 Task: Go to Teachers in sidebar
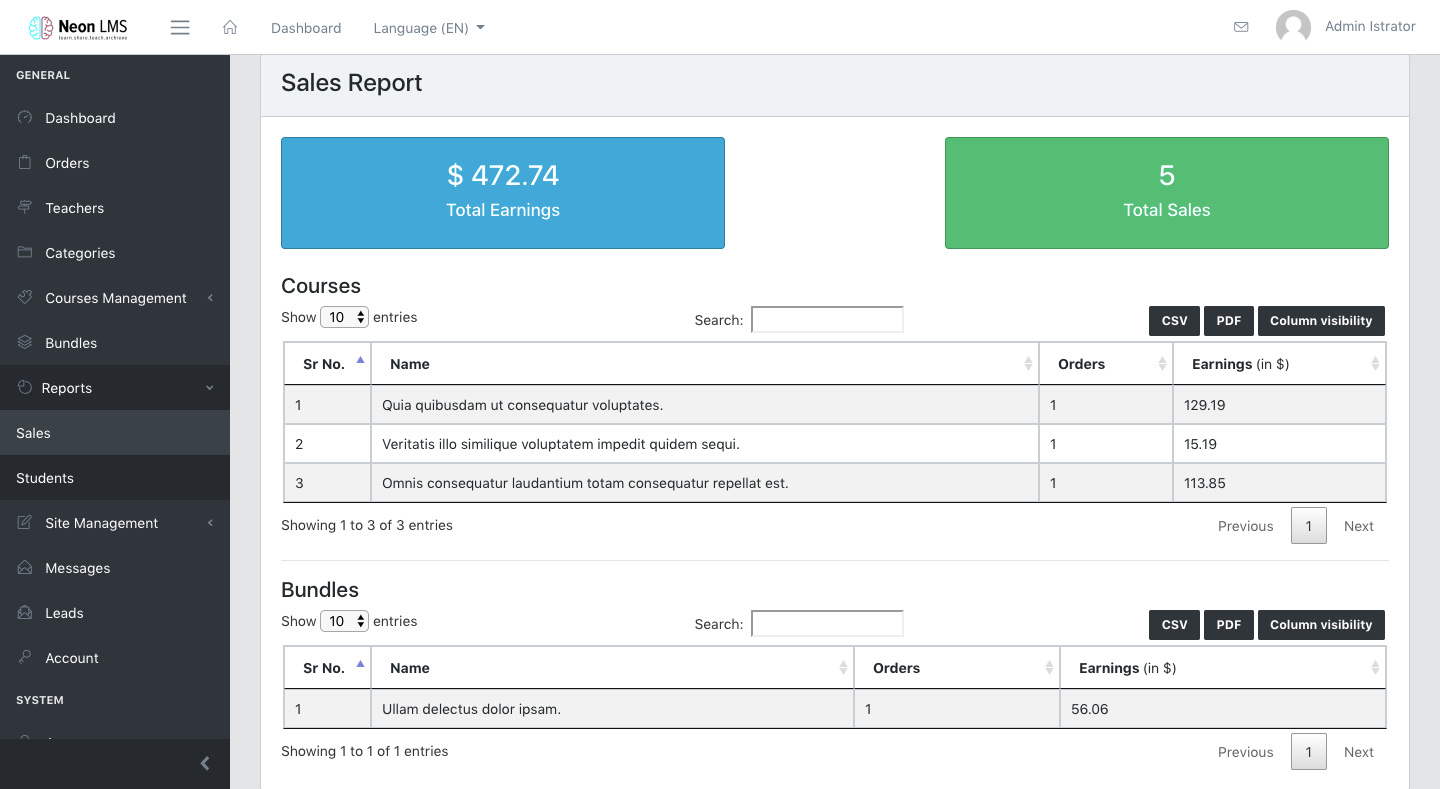[x=74, y=208]
